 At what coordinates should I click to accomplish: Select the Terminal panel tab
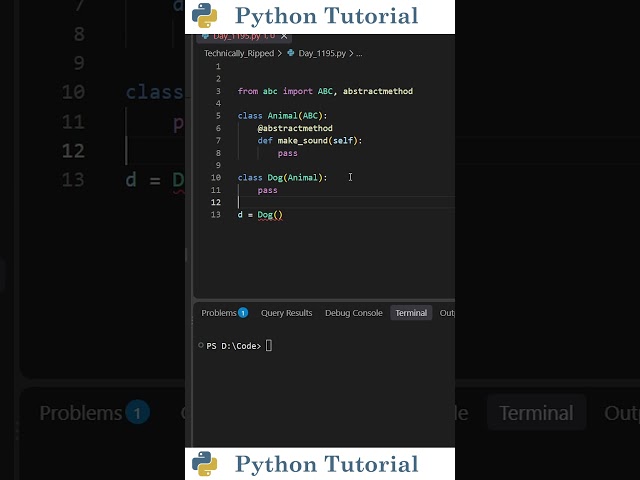click(411, 313)
